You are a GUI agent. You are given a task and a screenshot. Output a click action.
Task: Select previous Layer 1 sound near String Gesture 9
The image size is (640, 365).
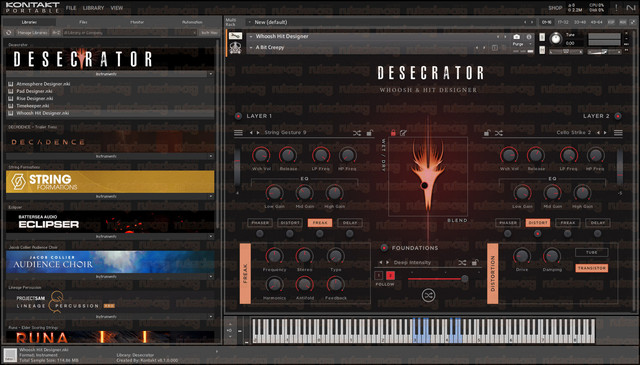[x=251, y=133]
